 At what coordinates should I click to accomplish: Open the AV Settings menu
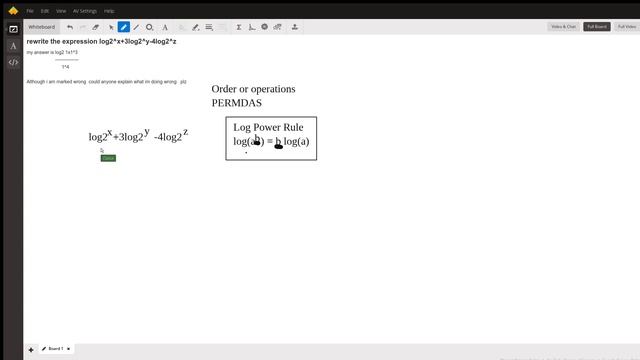(85, 11)
